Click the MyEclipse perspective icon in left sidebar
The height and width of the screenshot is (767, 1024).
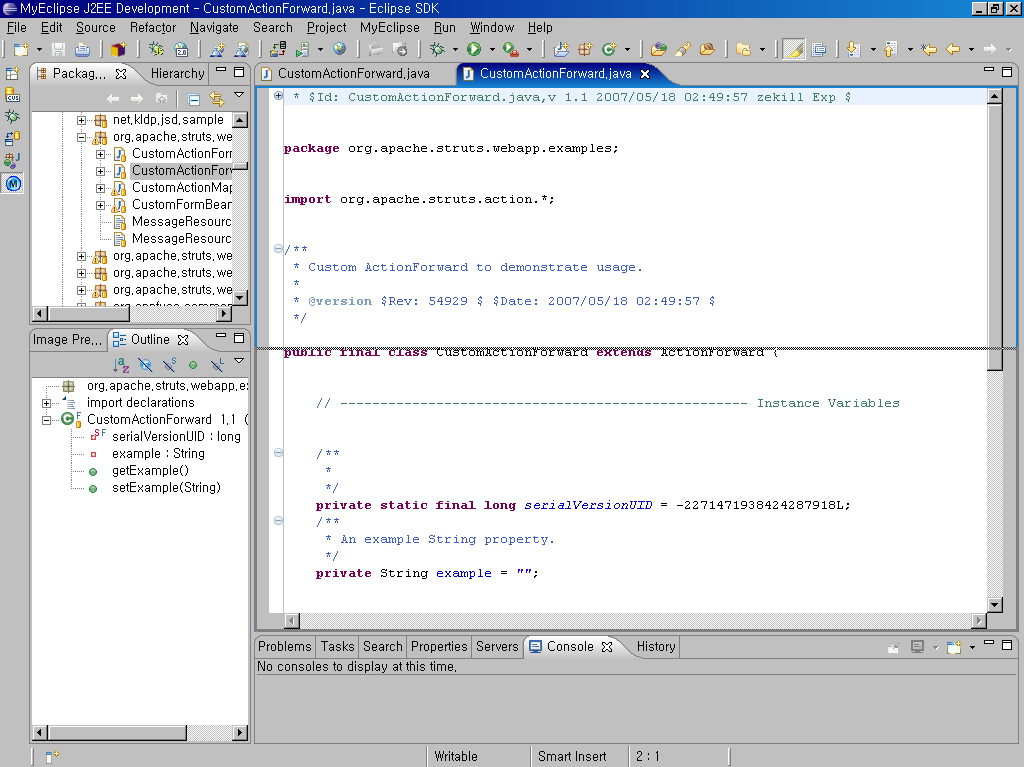click(x=13, y=184)
